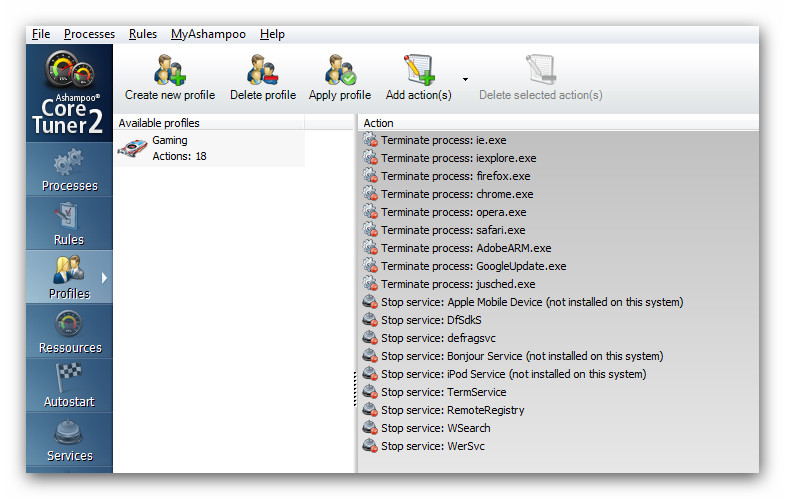Click the Delete selected action(s) icon
Viewport: 785px width, 499px height.
541,70
